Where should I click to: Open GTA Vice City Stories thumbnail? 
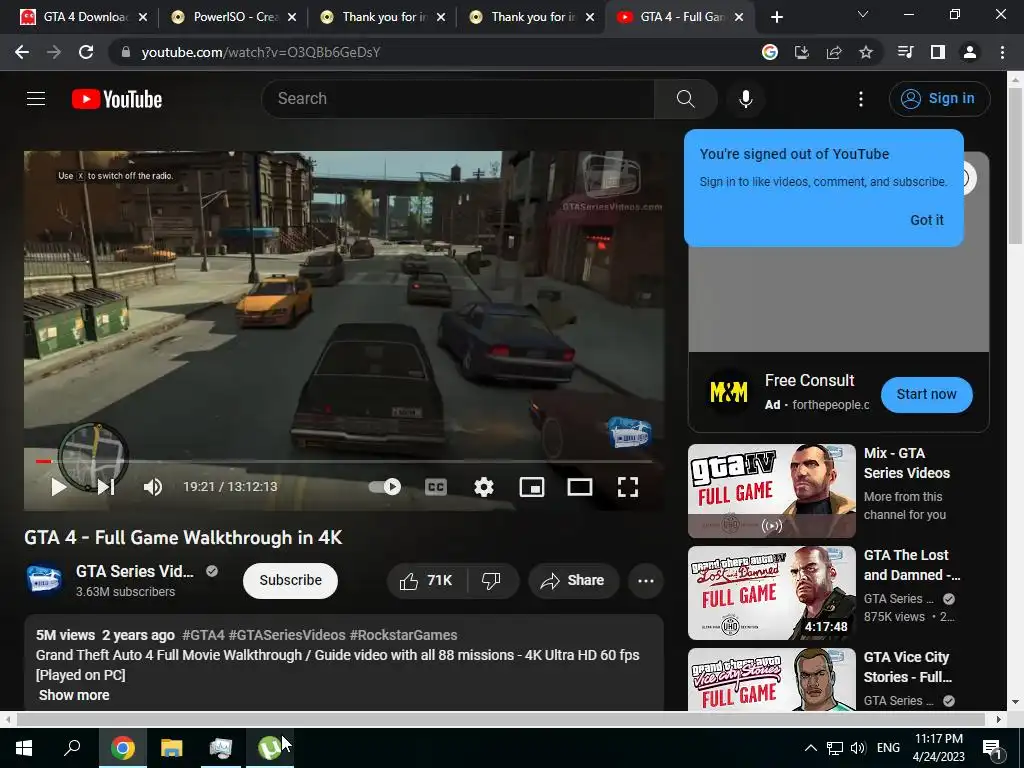tap(771, 679)
